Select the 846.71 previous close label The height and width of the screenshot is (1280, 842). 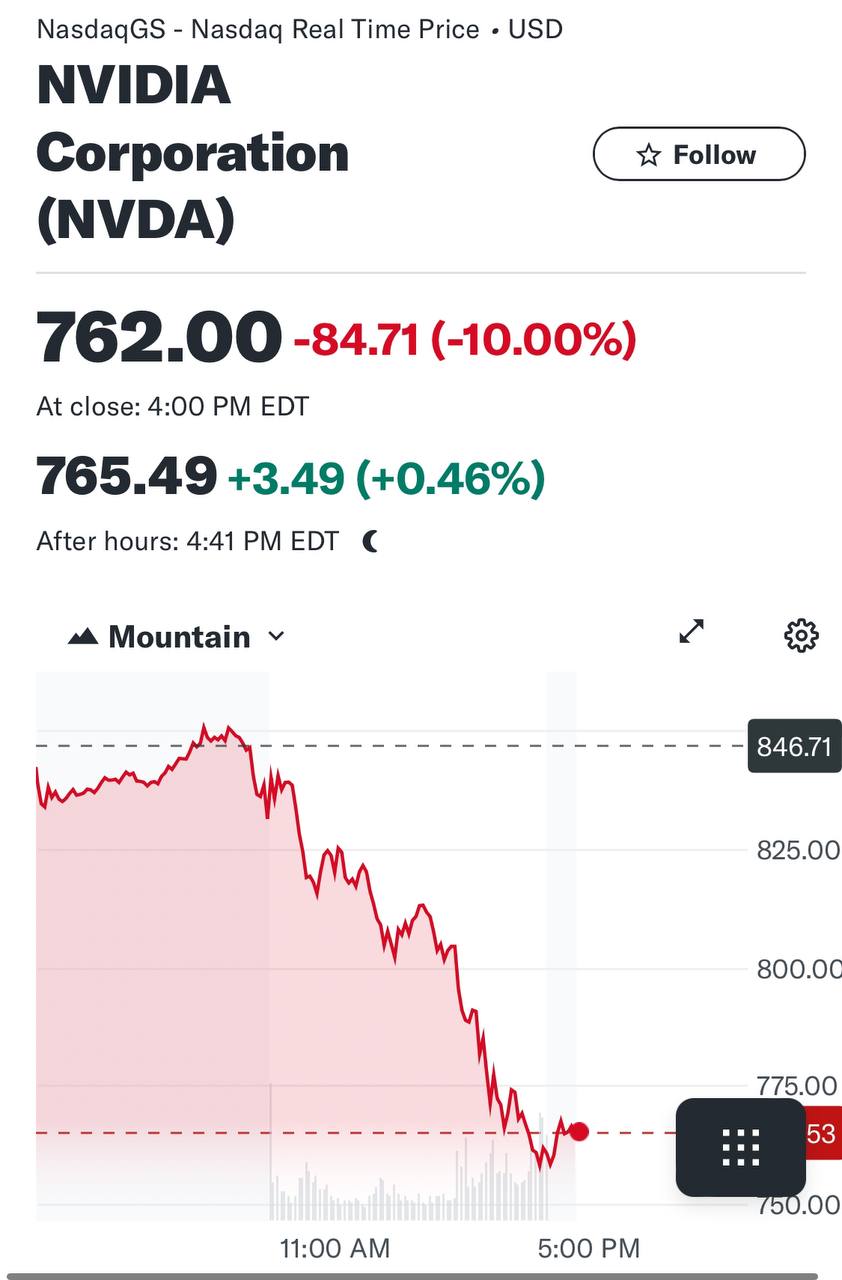[x=794, y=746]
